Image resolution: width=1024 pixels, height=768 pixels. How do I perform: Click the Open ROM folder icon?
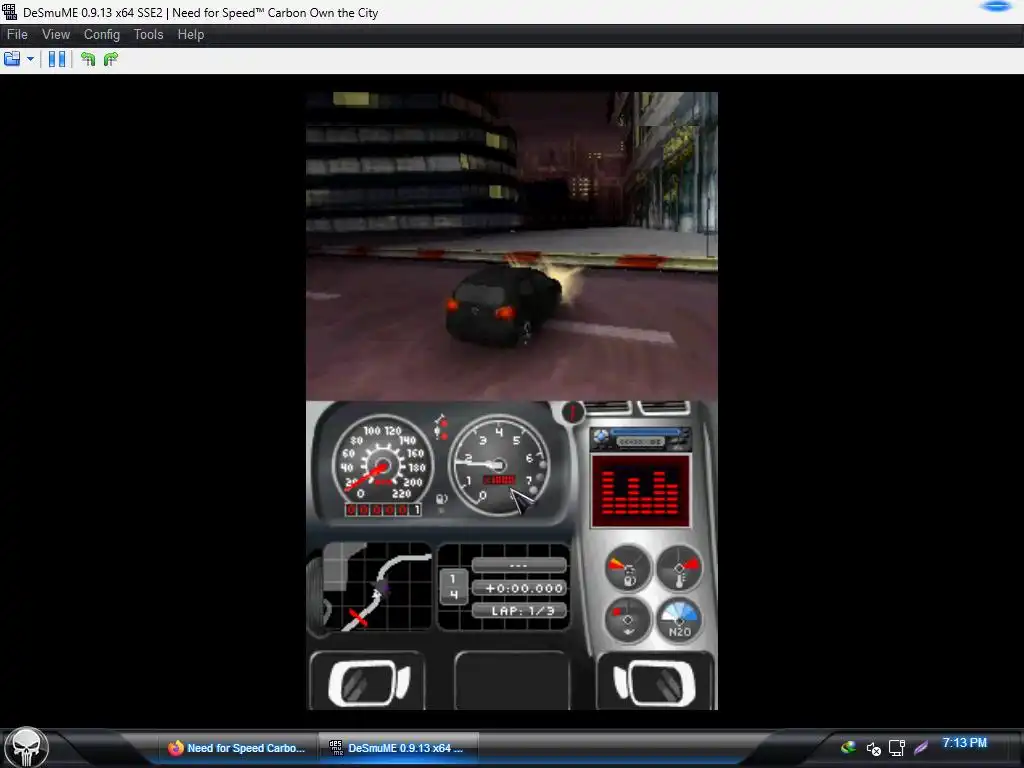pos(12,59)
